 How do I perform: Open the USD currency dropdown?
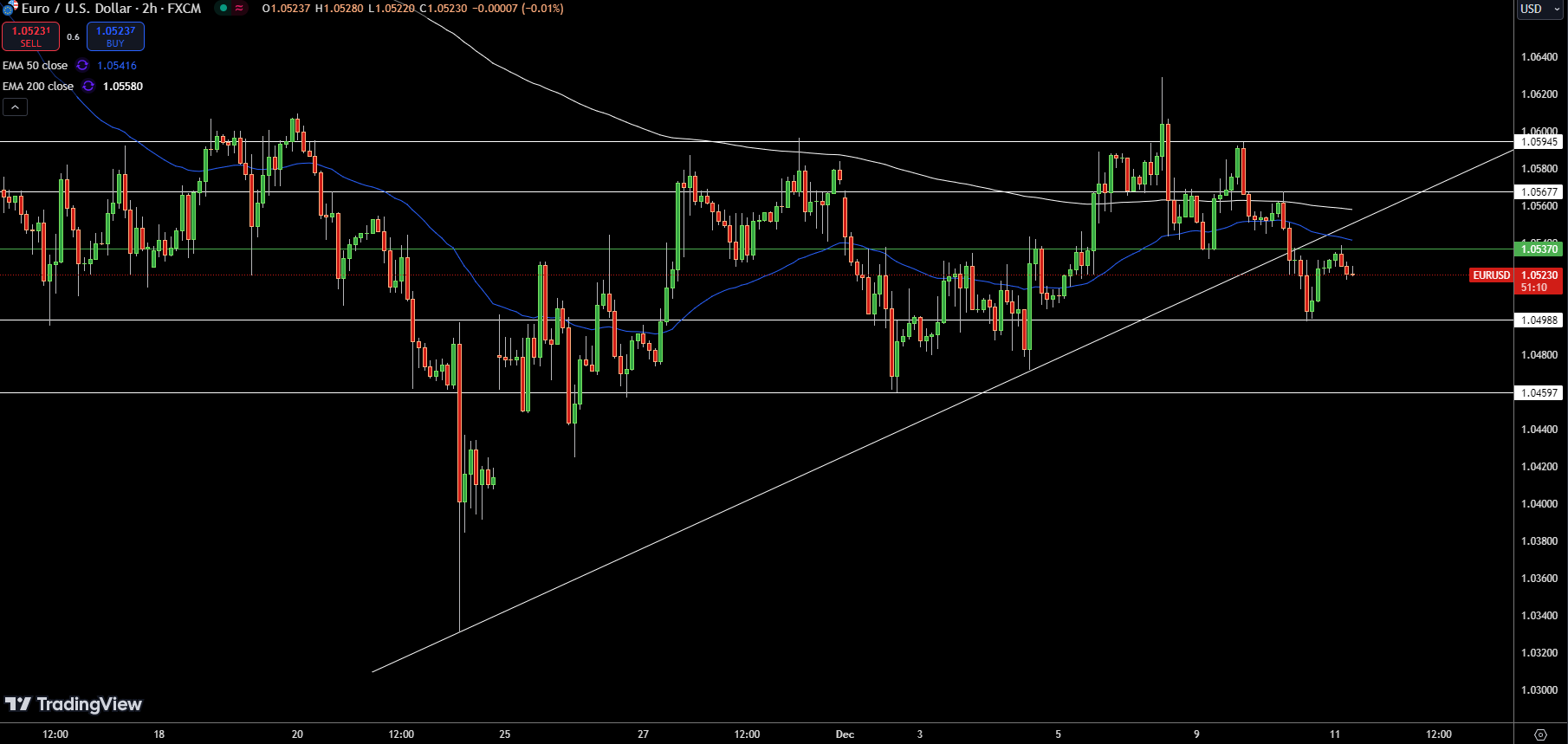(1540, 9)
